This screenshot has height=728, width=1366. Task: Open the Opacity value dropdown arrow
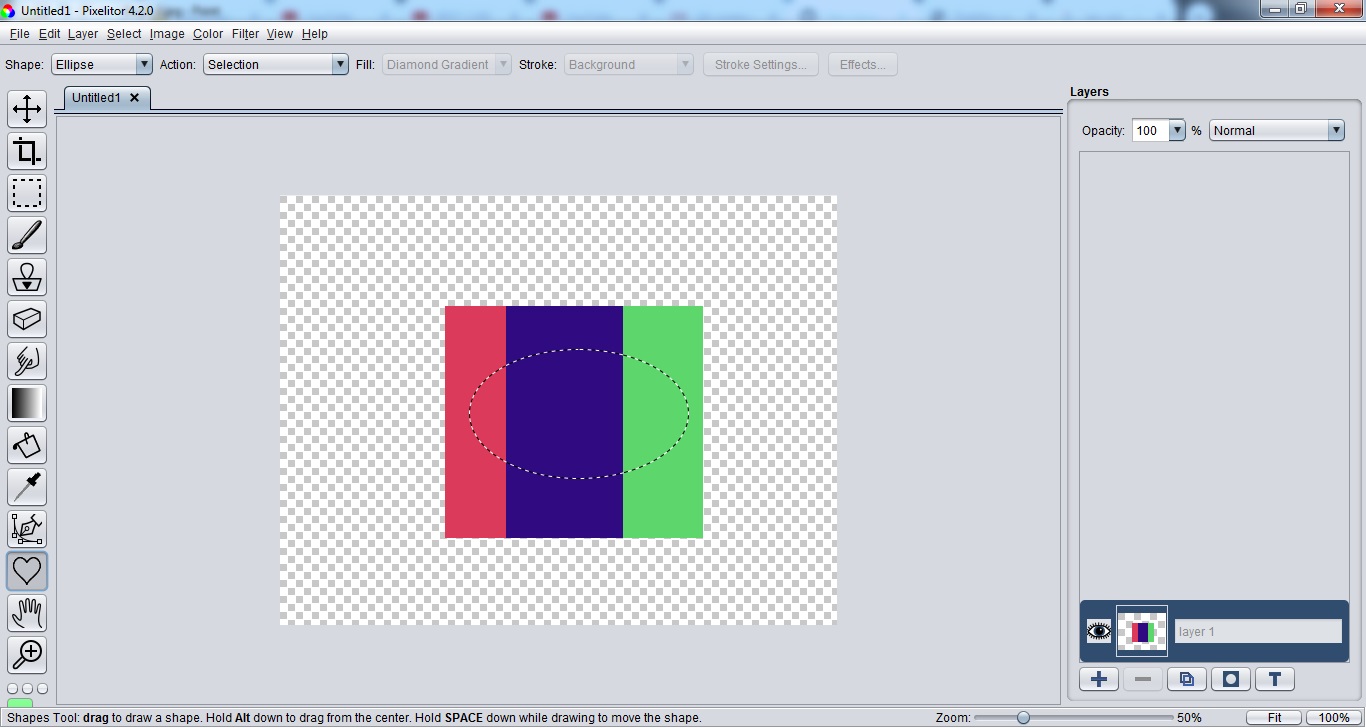1177,130
